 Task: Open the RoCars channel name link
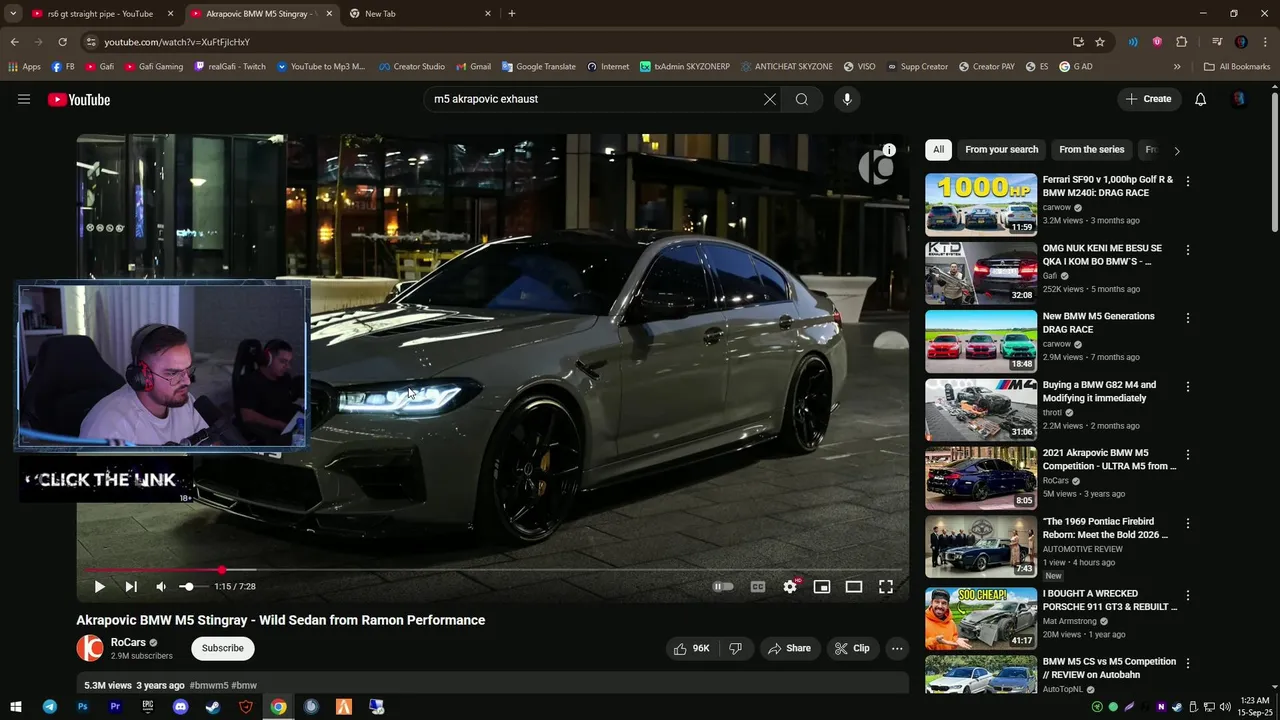tap(128, 642)
